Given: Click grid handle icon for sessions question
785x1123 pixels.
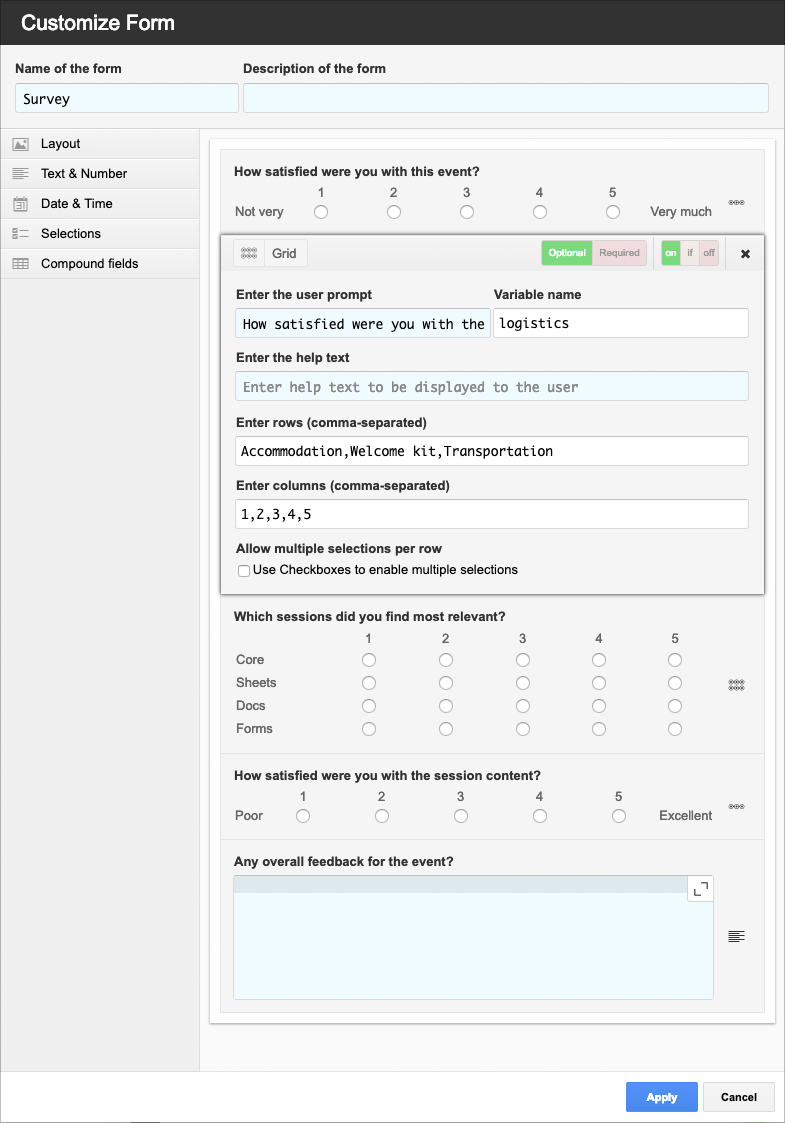Looking at the screenshot, I should pyautogui.click(x=736, y=685).
